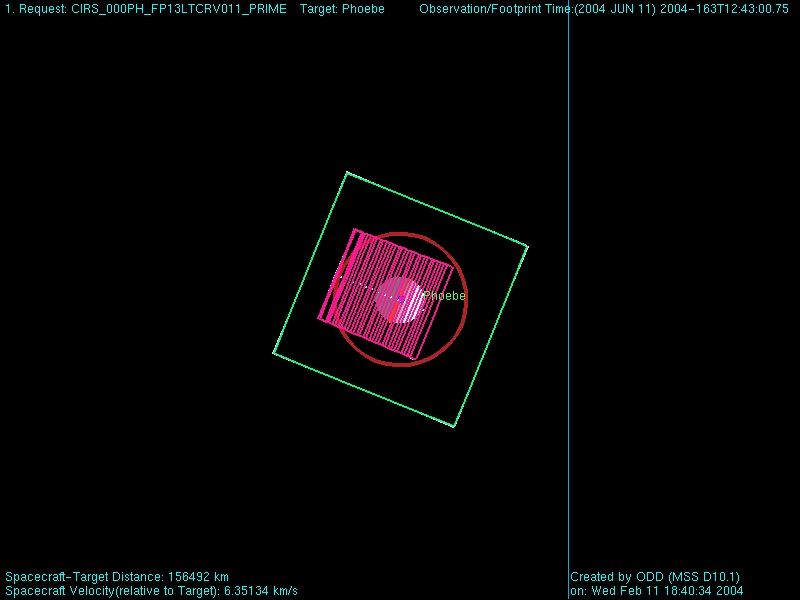This screenshot has width=800, height=600.
Task: Click the Spacecraft Velocity readout
Action: pos(151,591)
